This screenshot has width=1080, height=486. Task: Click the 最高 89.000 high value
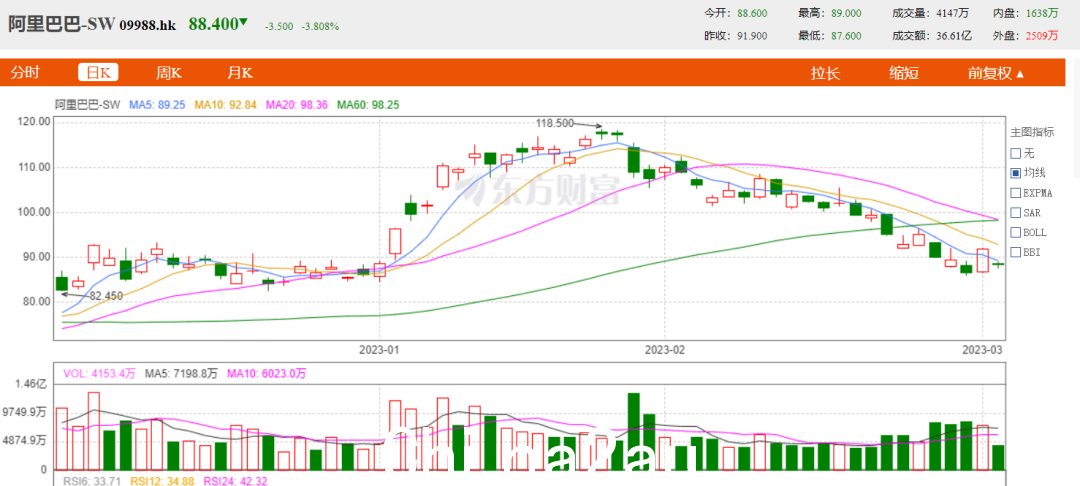point(847,13)
